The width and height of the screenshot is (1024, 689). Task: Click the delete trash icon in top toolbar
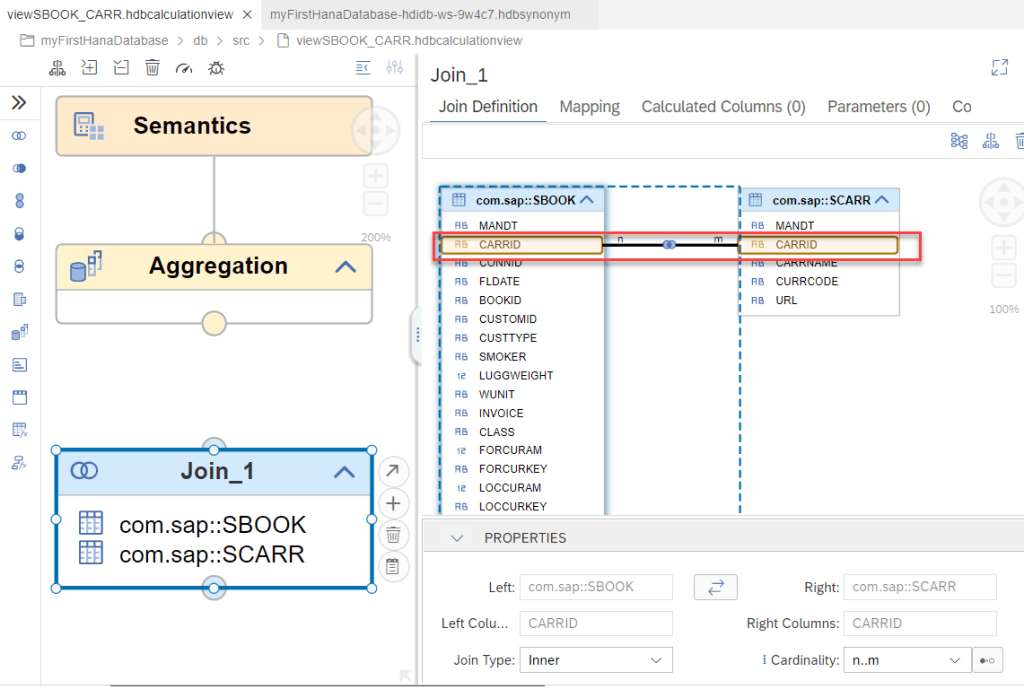point(152,67)
